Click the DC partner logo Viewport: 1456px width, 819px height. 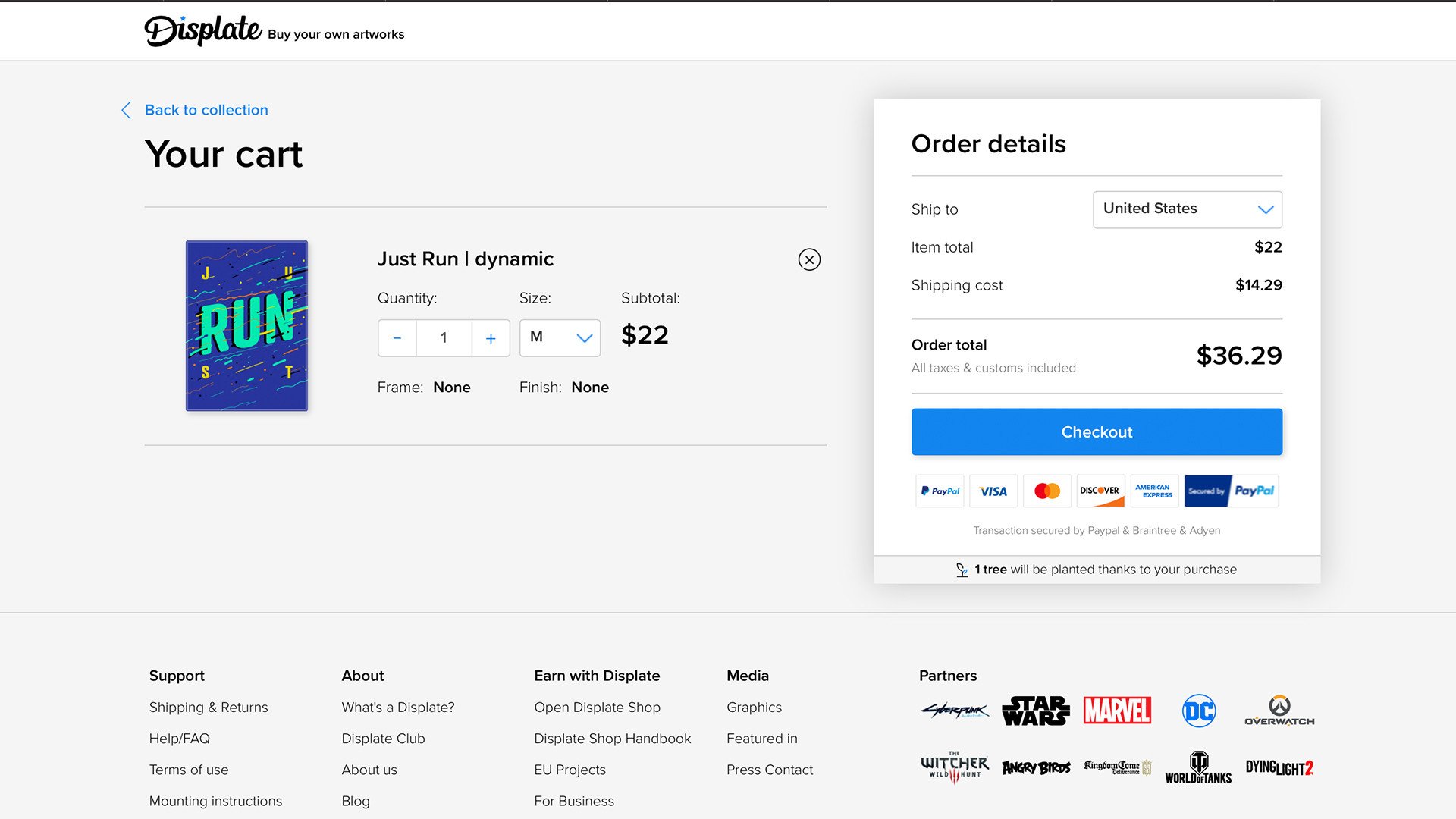[1199, 711]
